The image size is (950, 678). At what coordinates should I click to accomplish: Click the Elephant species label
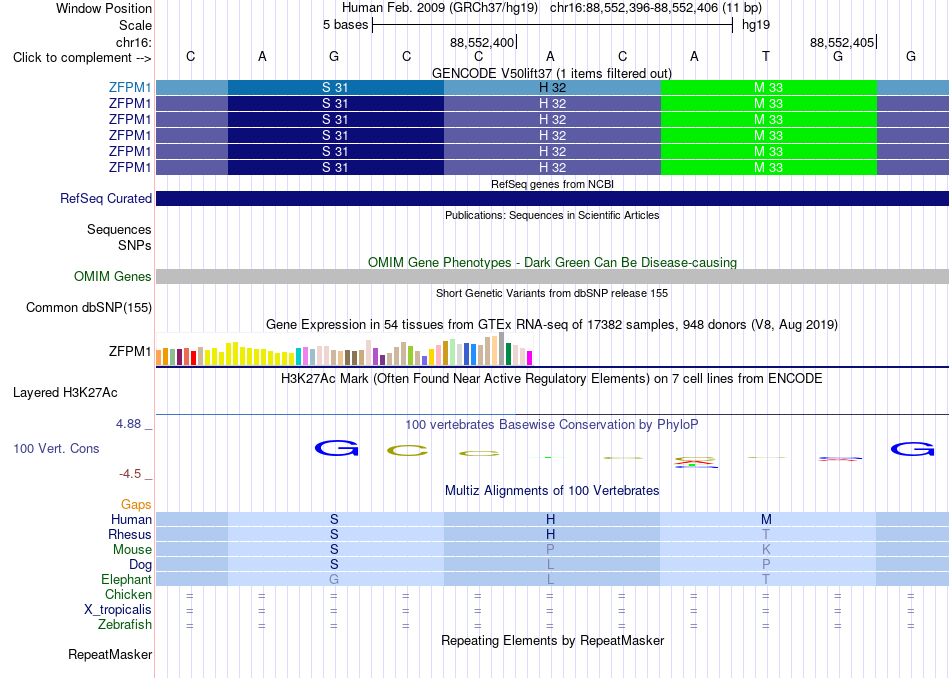(126, 579)
